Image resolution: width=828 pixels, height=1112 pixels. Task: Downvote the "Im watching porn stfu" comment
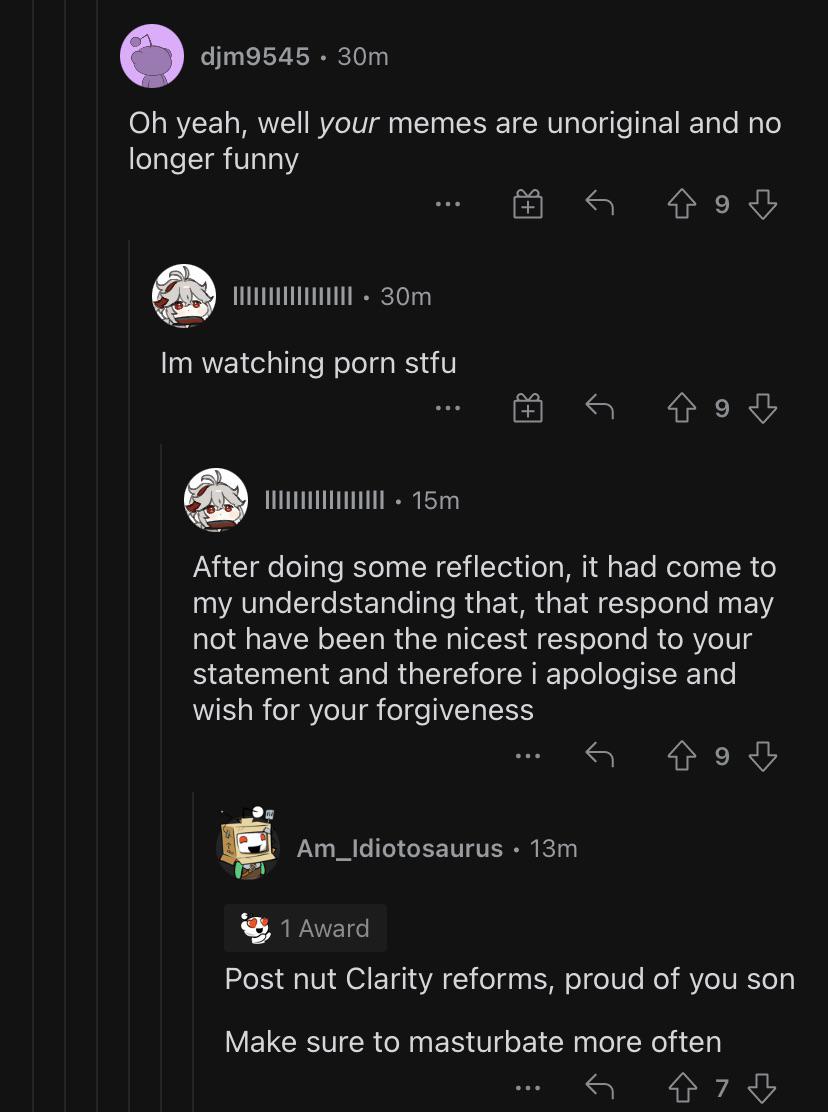pos(763,407)
